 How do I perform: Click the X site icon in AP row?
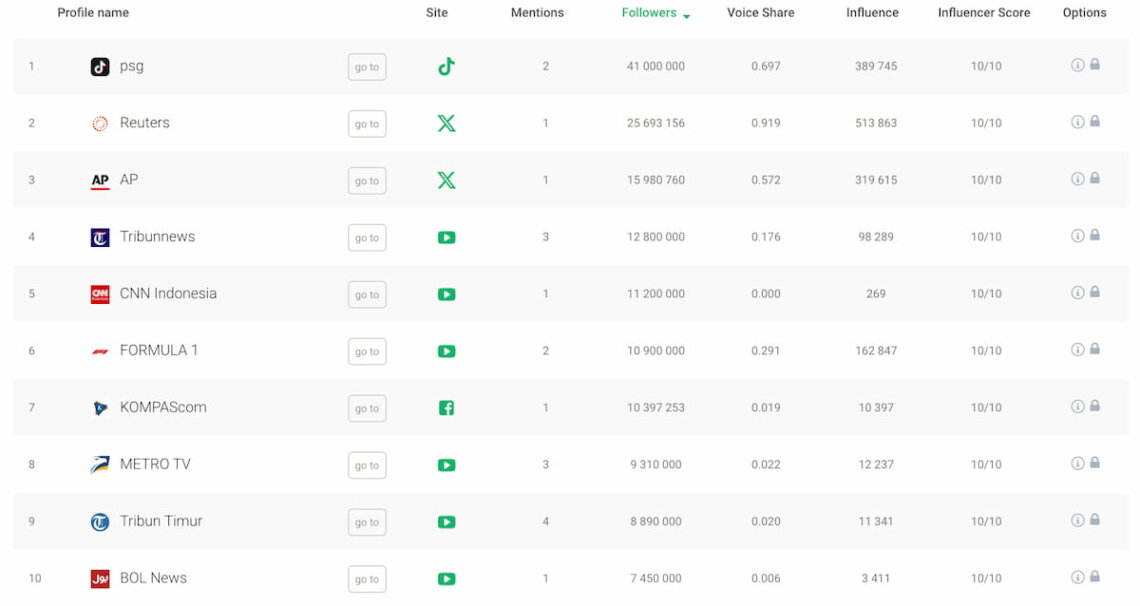[x=446, y=180]
